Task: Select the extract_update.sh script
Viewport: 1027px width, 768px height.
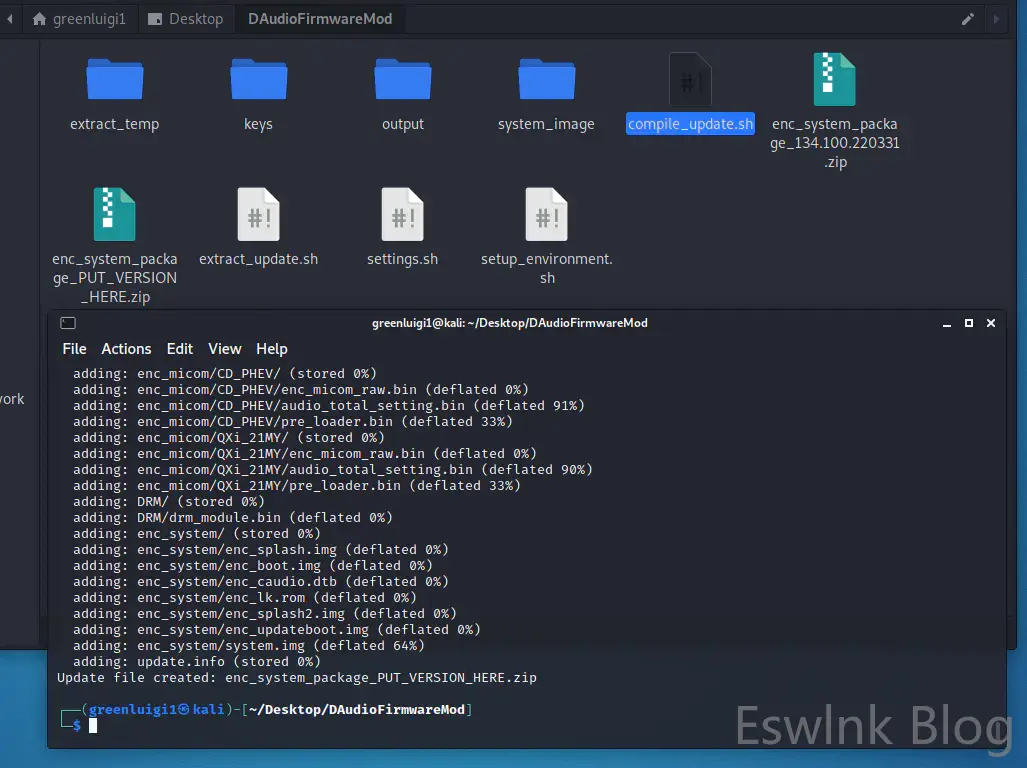Action: (x=258, y=214)
